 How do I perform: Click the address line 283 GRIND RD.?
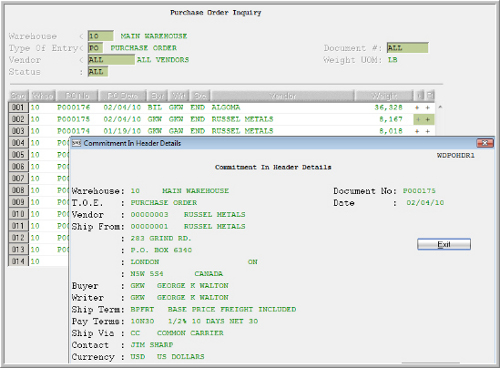click(161, 238)
